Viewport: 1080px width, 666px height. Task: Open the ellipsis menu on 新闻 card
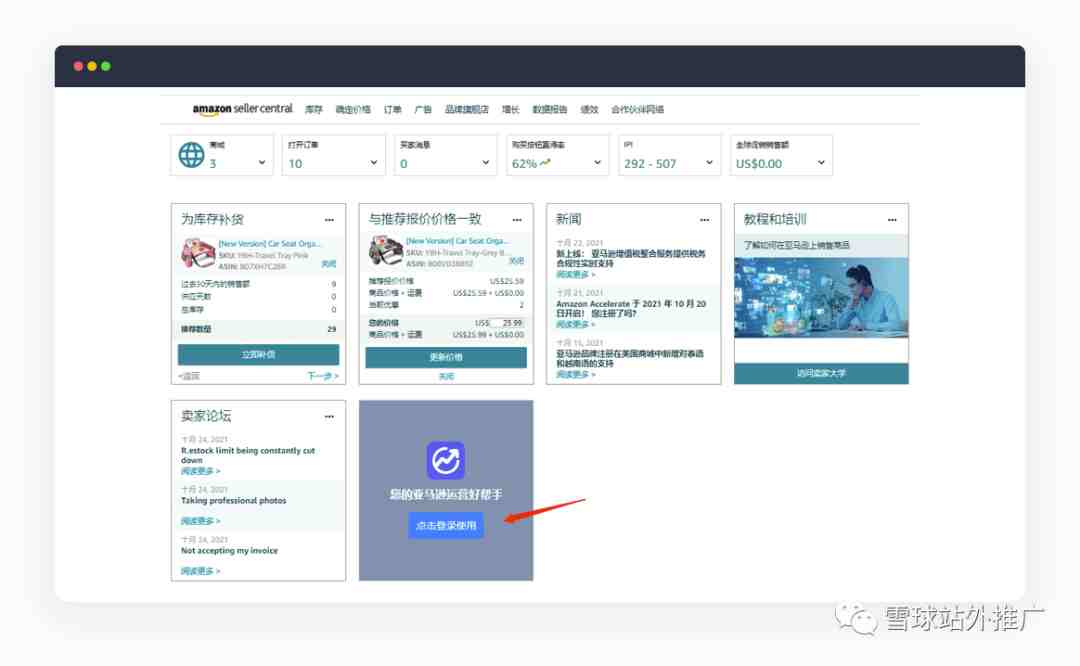pyautogui.click(x=704, y=220)
